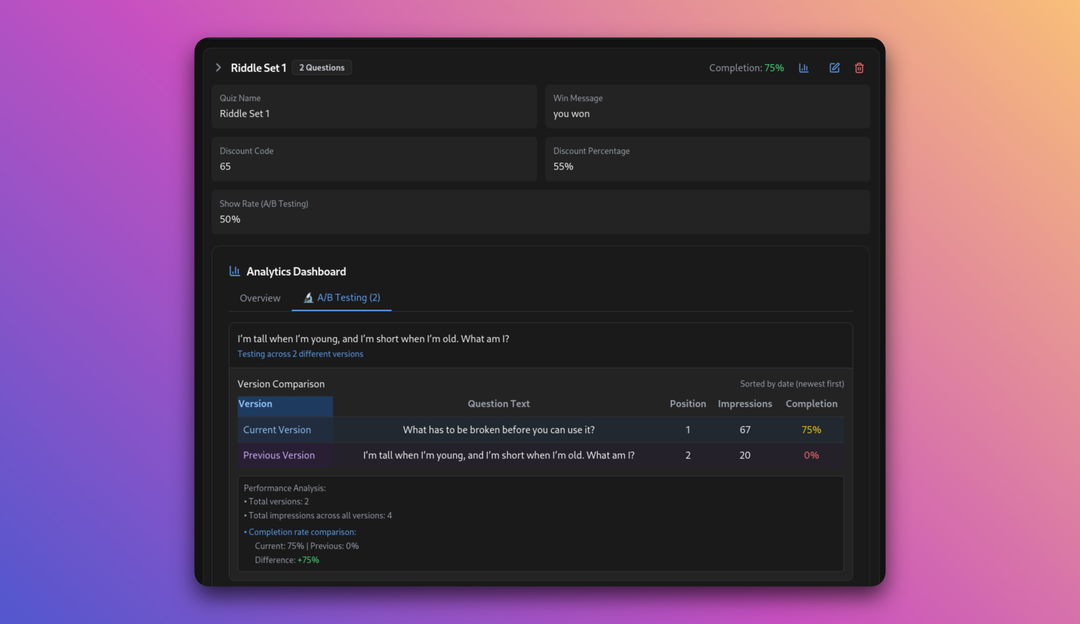Select the Previous Version row label
Viewport: 1080px width, 624px height.
pyautogui.click(x=279, y=455)
